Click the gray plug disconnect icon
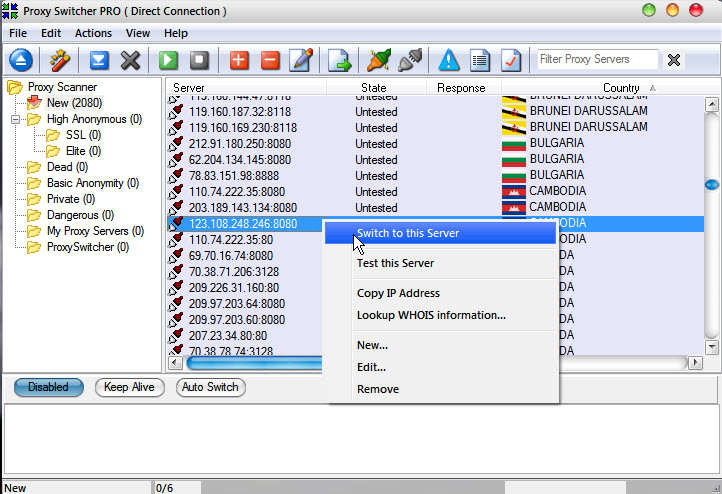The image size is (722, 494). point(410,60)
